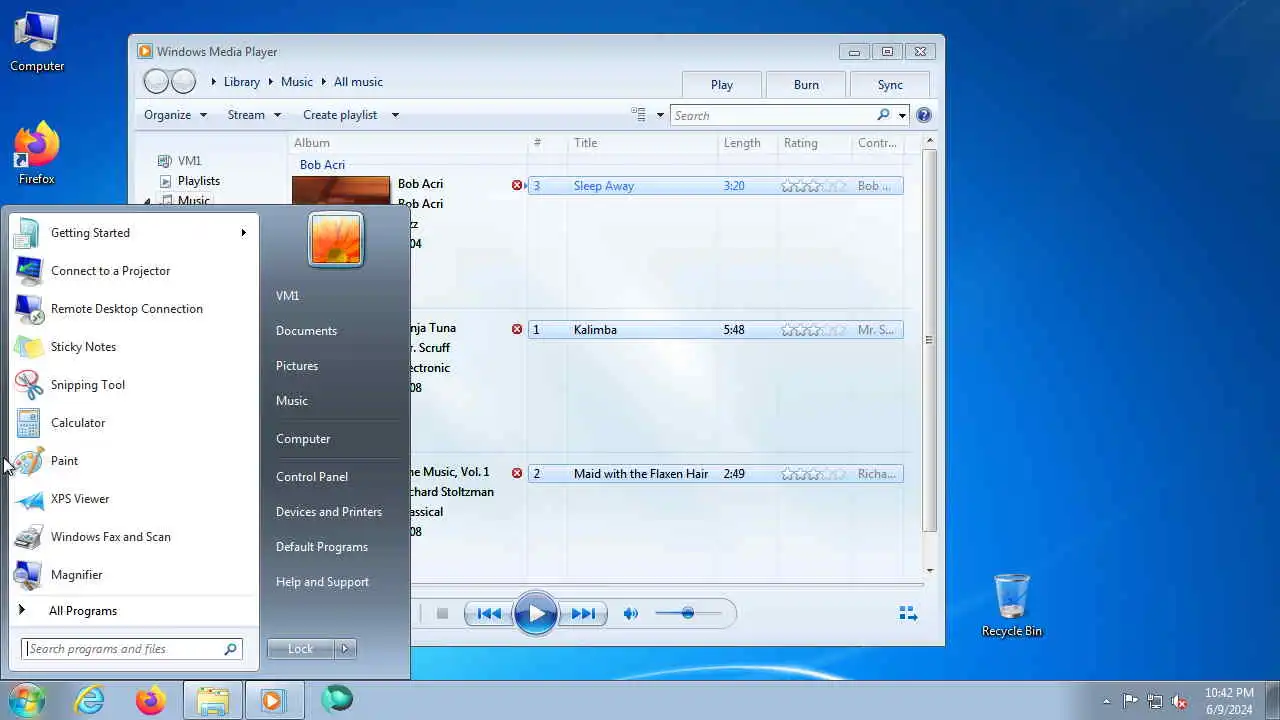The width and height of the screenshot is (1280, 720).
Task: Click the error icon beside Kalimba
Action: (x=517, y=330)
